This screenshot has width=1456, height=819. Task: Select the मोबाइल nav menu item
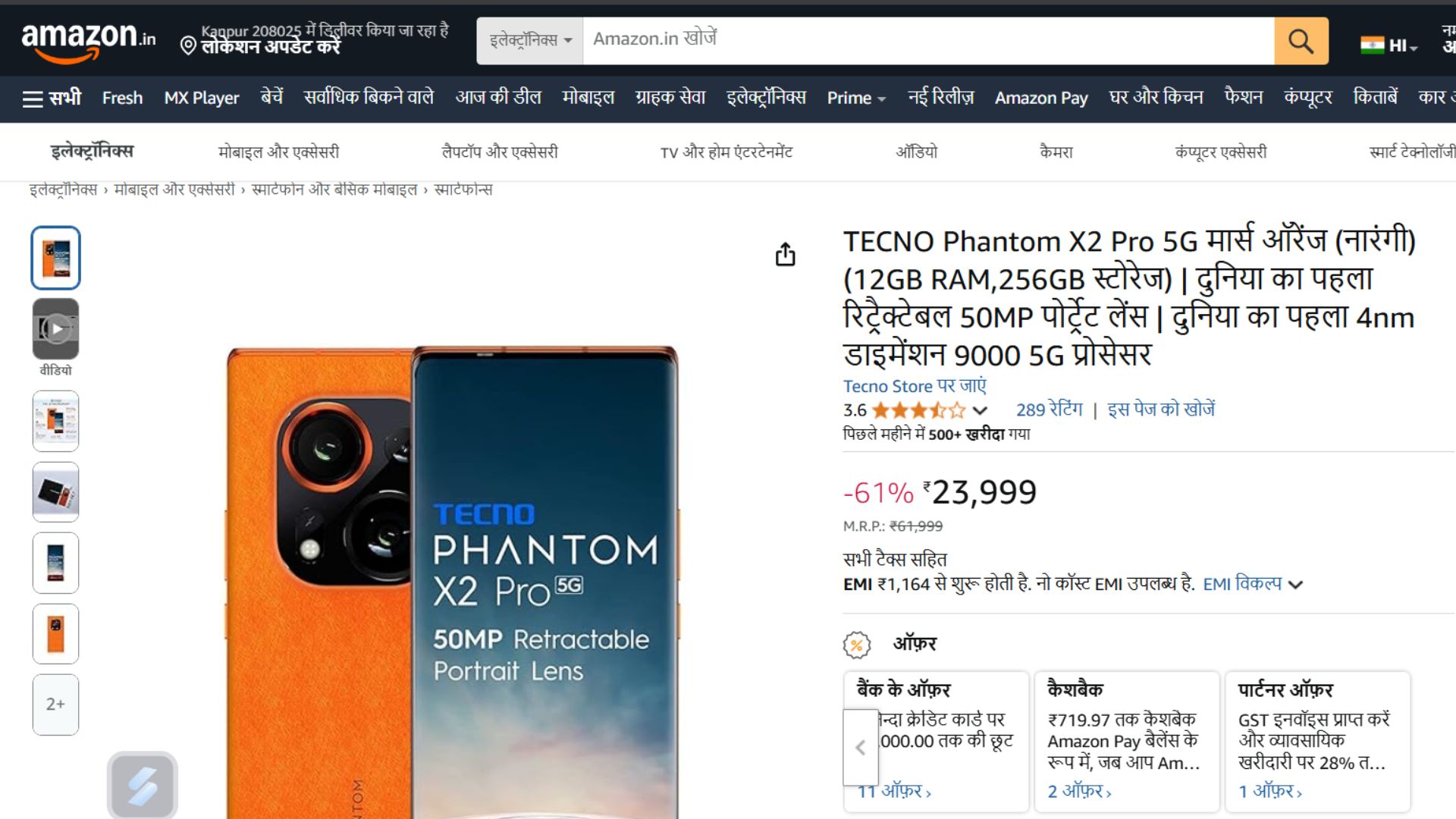coord(588,98)
